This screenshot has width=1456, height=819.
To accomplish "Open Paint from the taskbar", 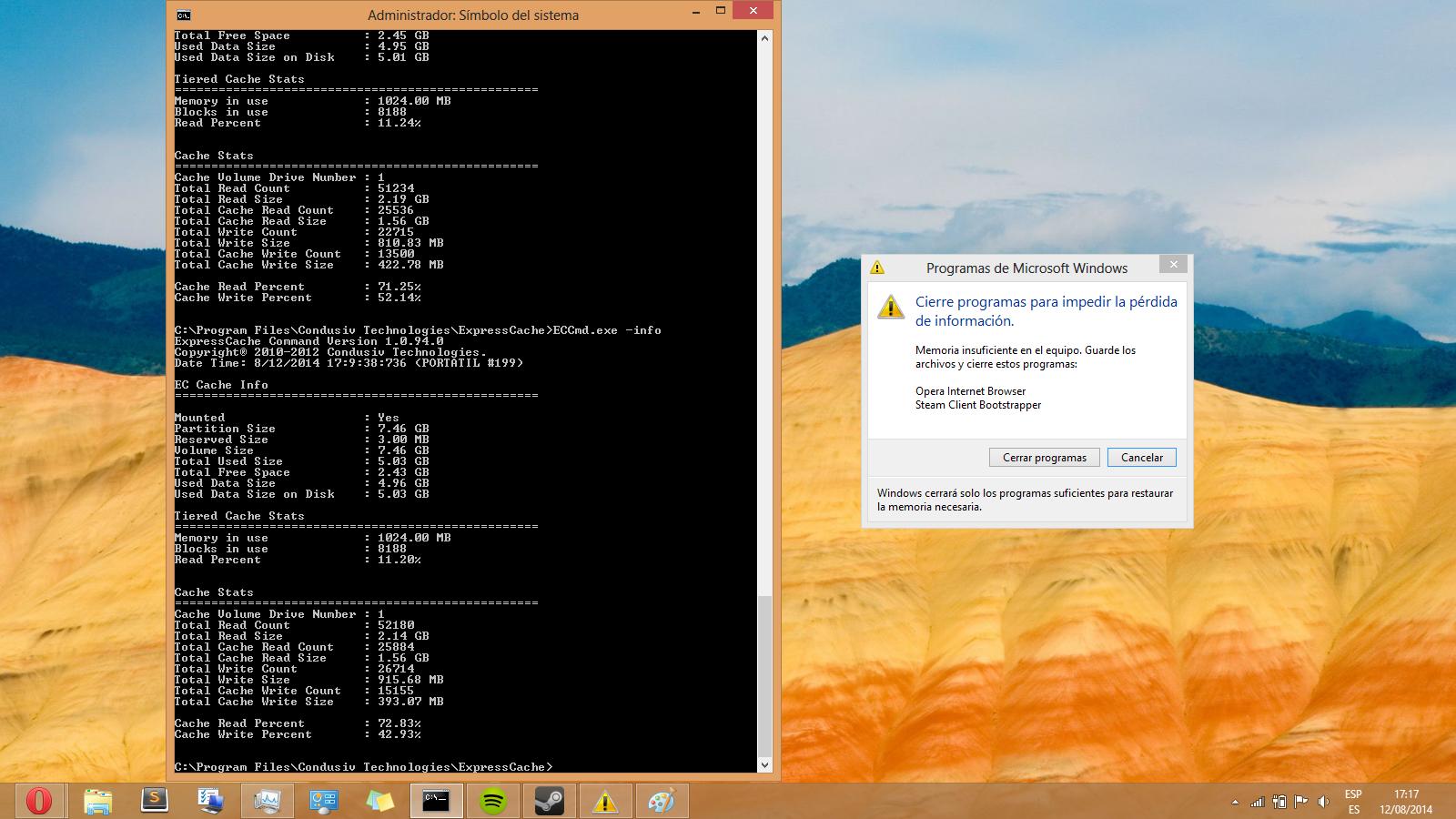I will click(x=662, y=801).
